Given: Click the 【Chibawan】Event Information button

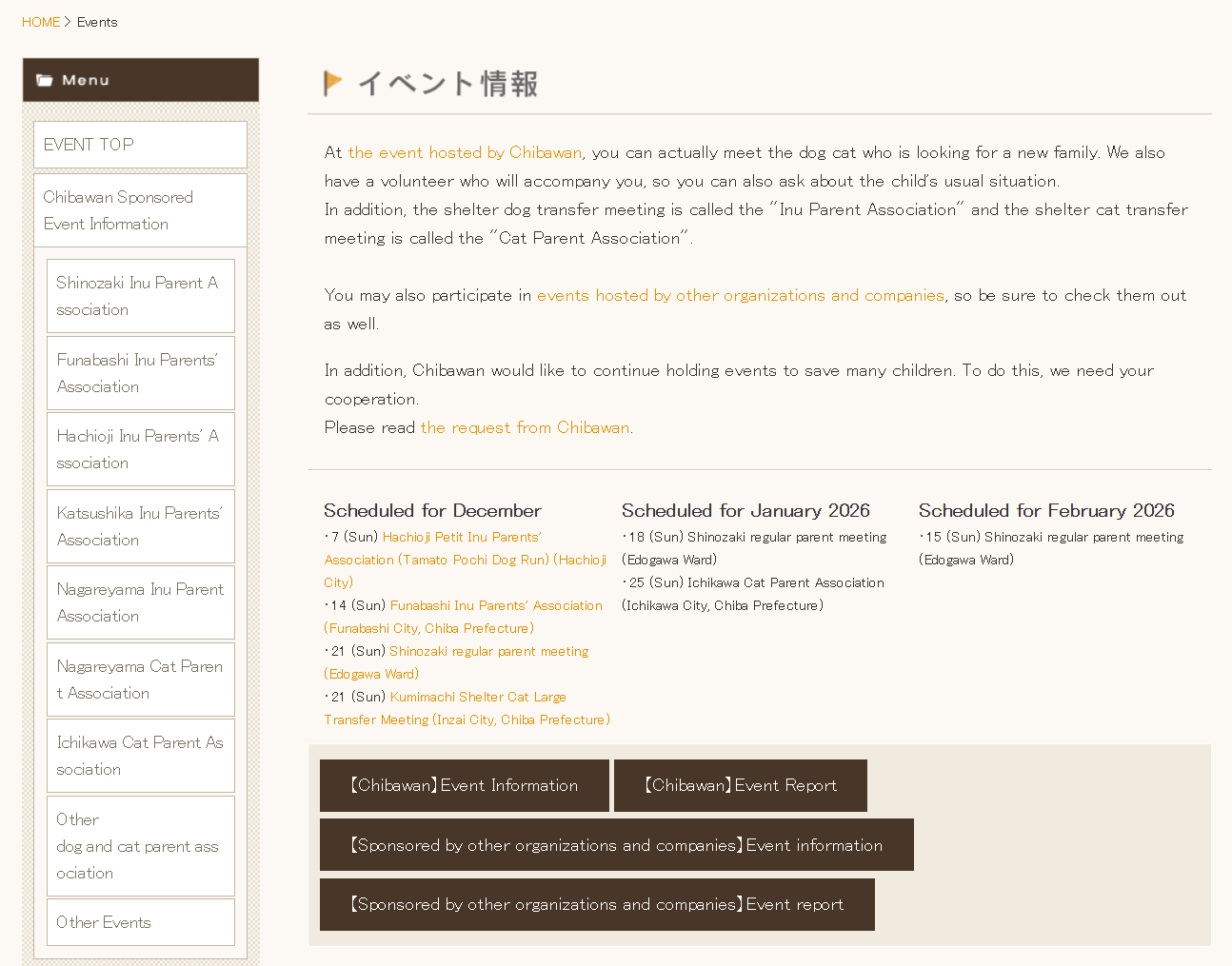Looking at the screenshot, I should pos(464,785).
